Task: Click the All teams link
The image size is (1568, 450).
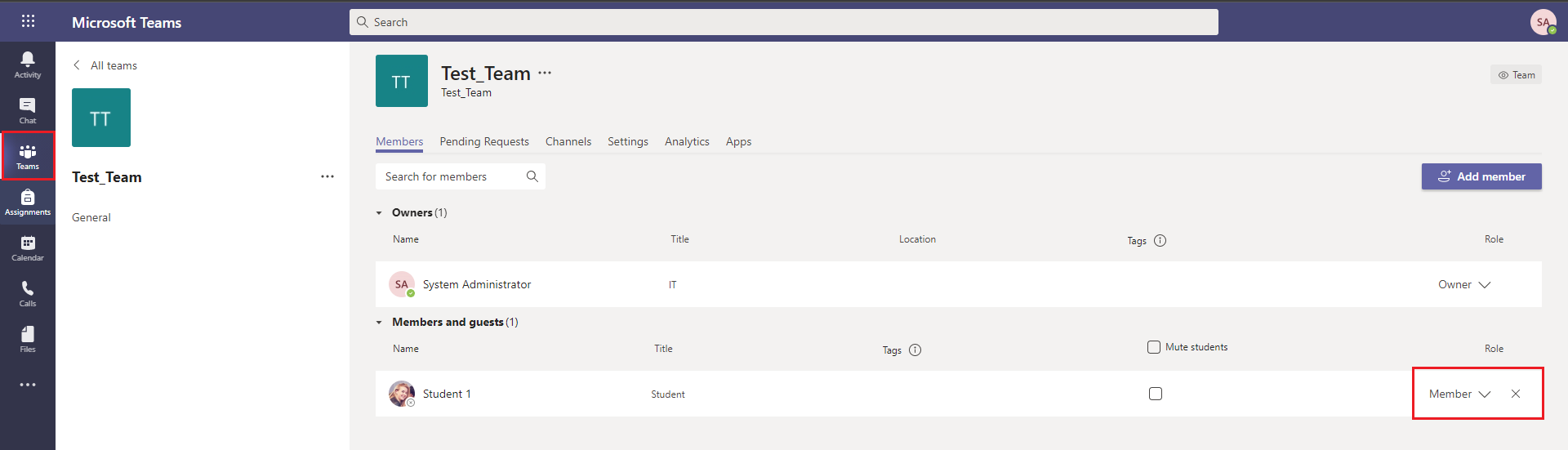Action: (114, 65)
